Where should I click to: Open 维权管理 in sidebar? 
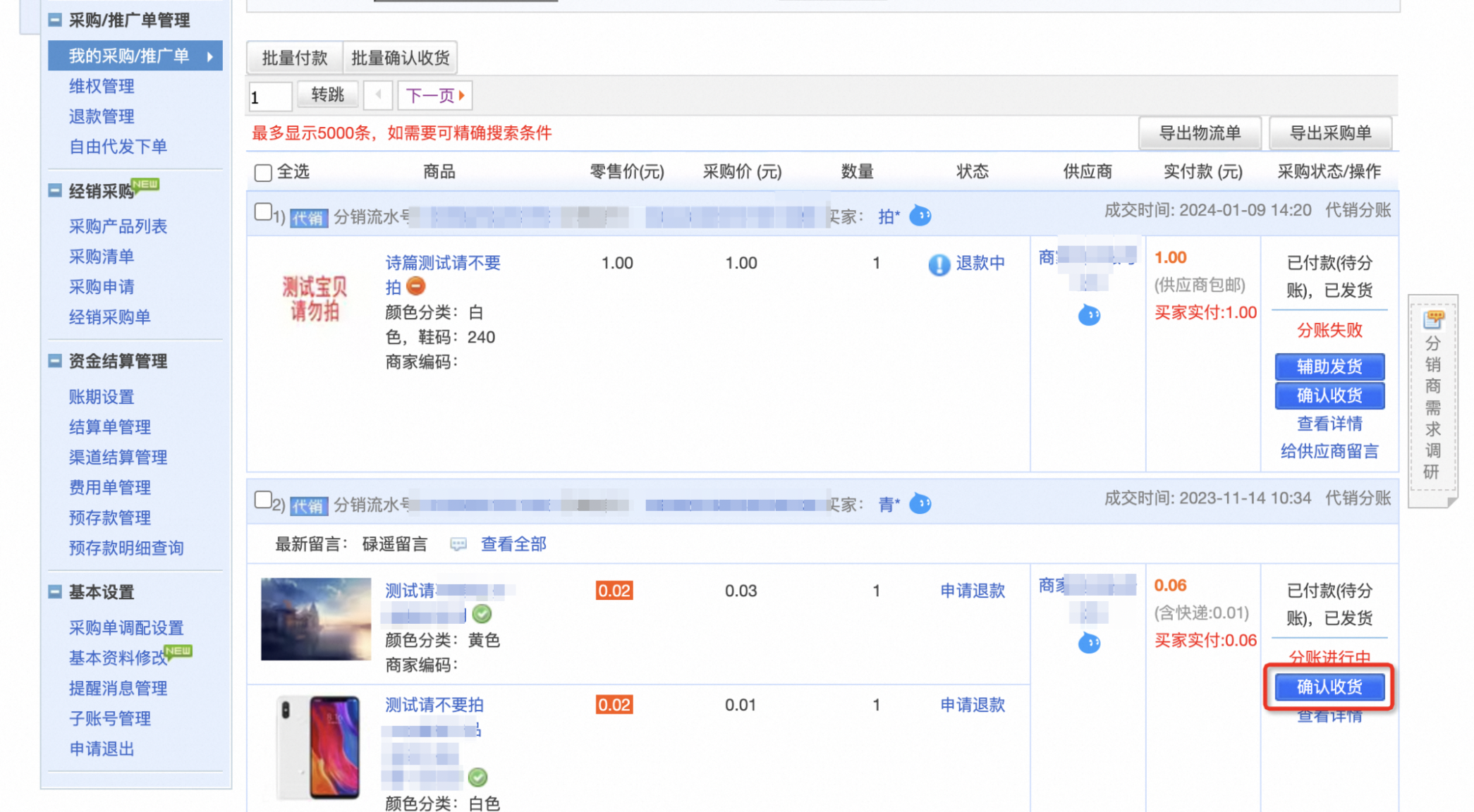(x=102, y=86)
